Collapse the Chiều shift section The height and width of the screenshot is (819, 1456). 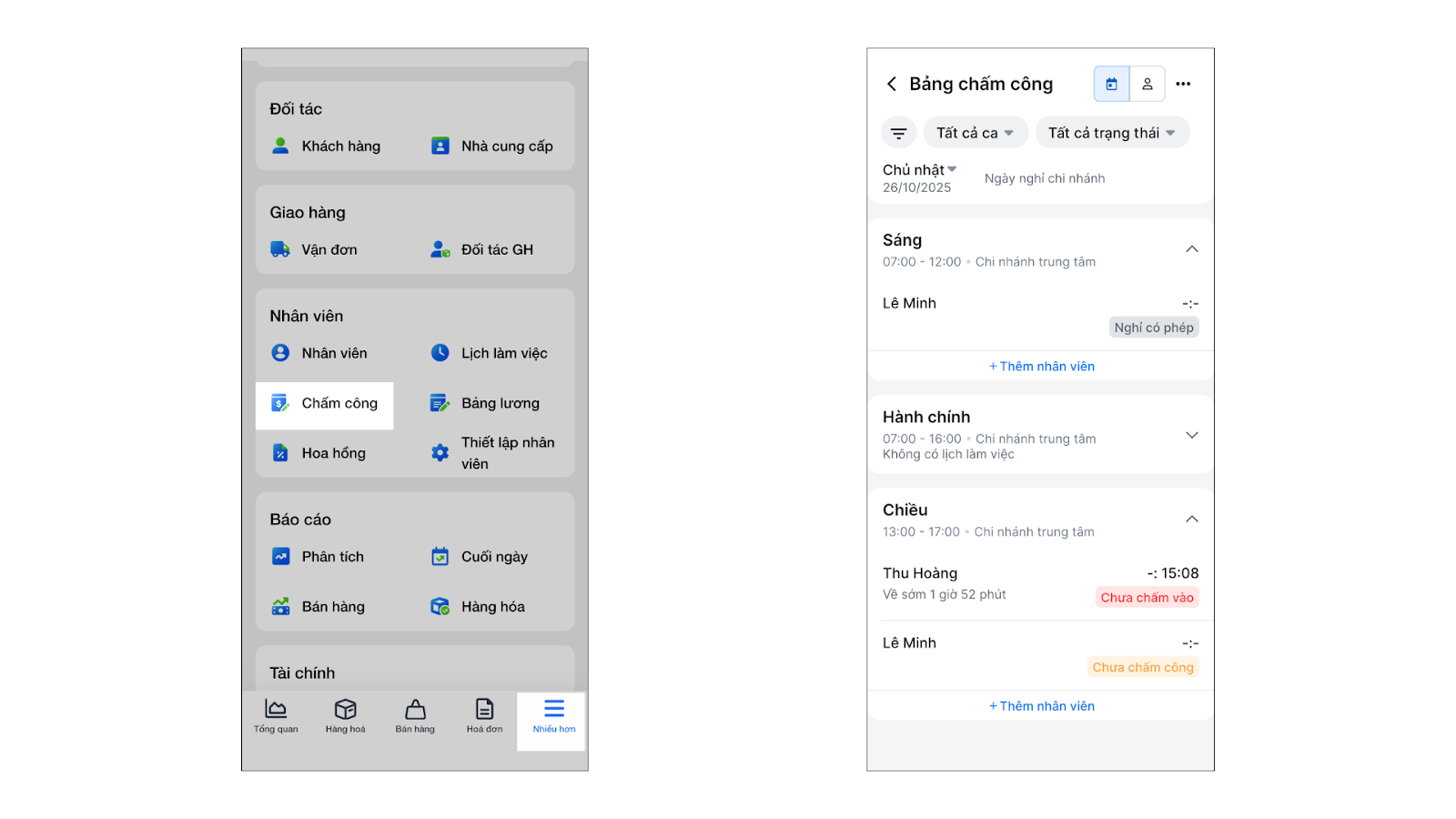1192,520
